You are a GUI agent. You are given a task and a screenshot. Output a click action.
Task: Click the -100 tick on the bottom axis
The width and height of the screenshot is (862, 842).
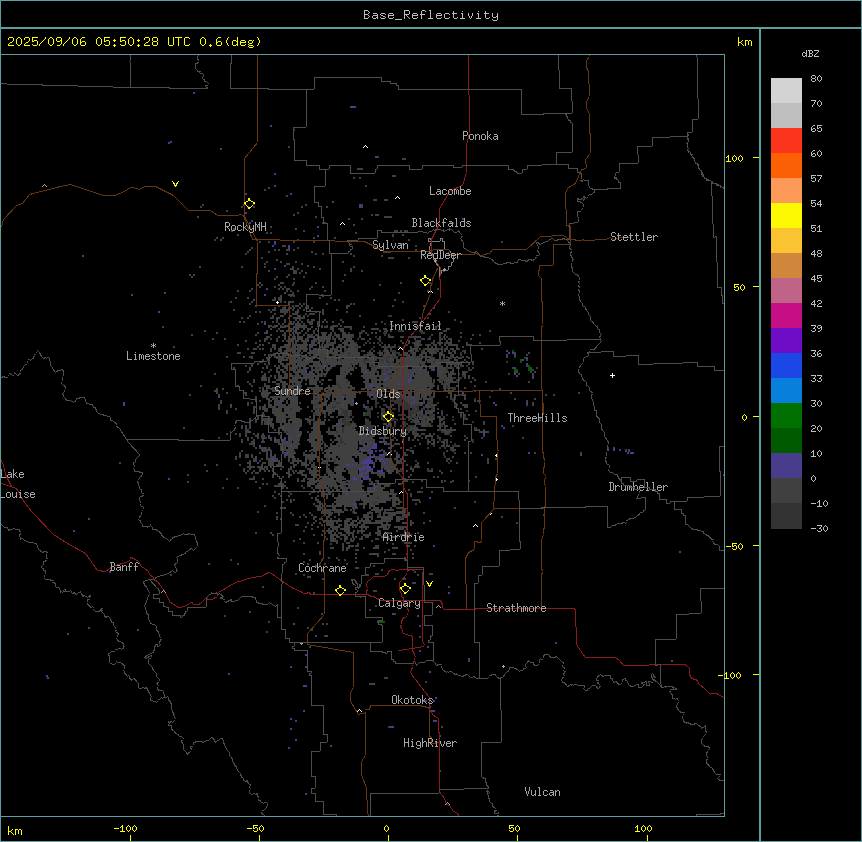pyautogui.click(x=125, y=828)
